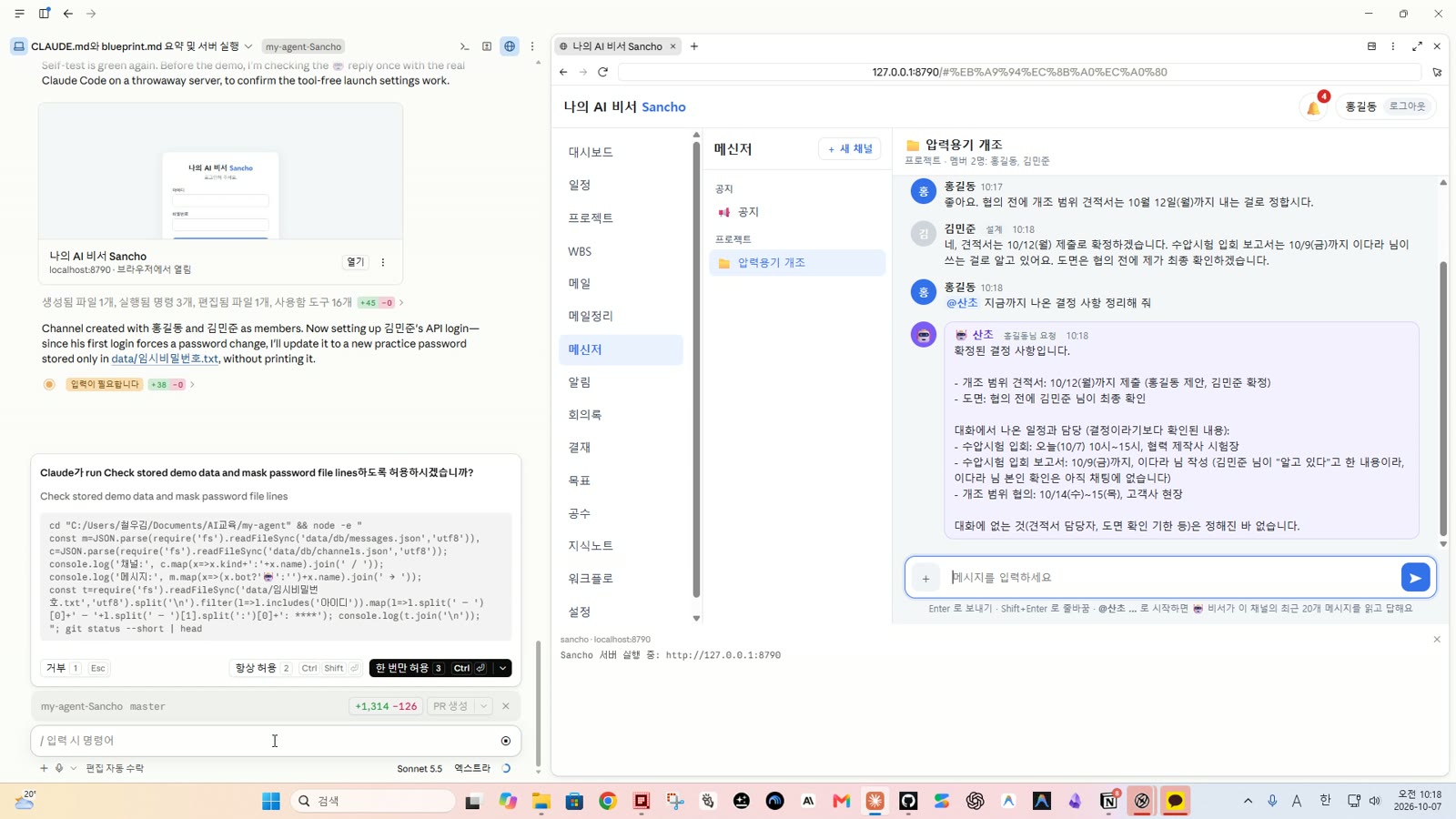This screenshot has width=1456, height=819.
Task: Click the globe browser preview icon
Action: [510, 46]
